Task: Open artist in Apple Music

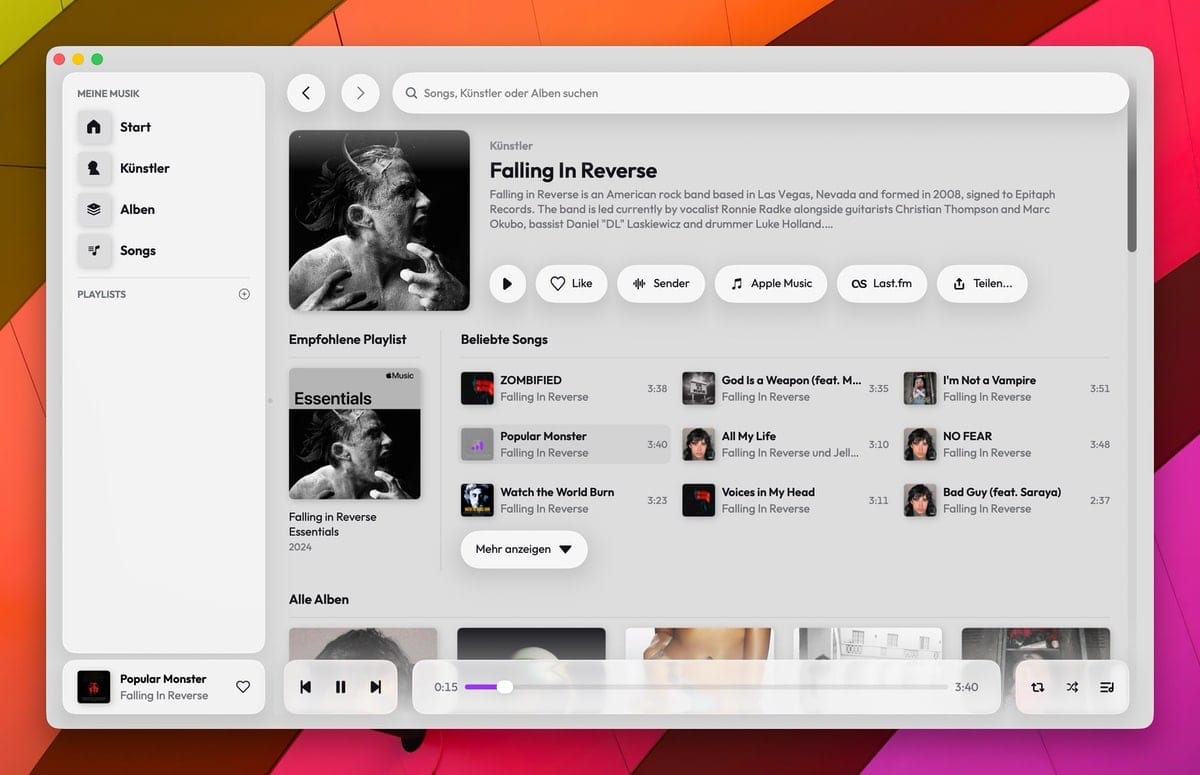Action: 770,283
